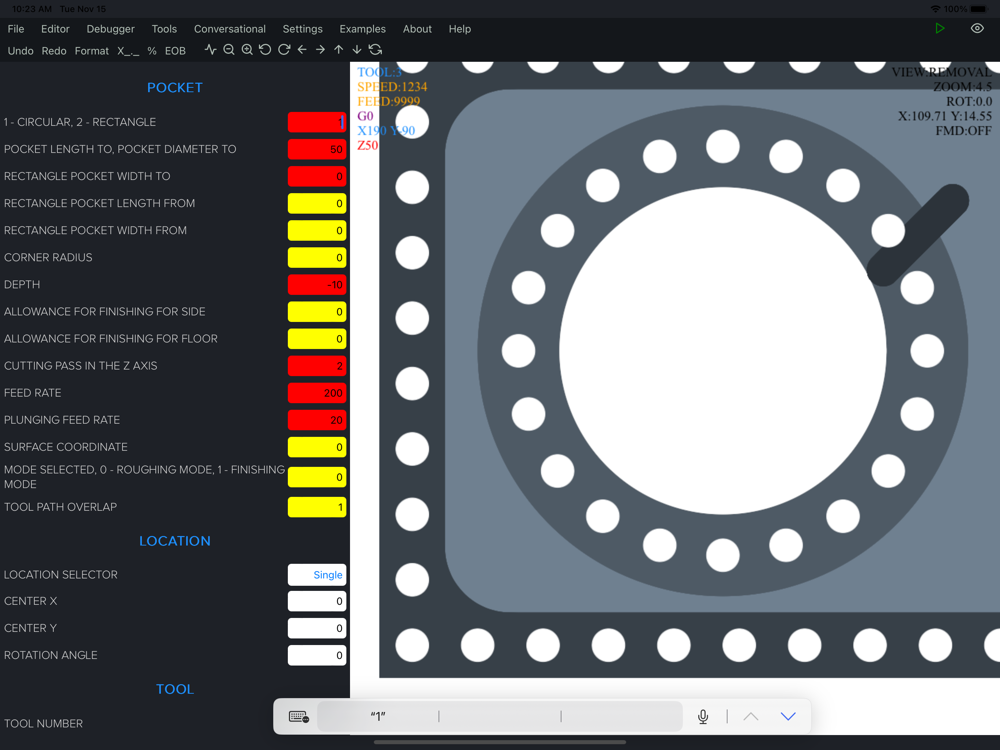Open the Location Selector Single dropdown

click(x=317, y=575)
